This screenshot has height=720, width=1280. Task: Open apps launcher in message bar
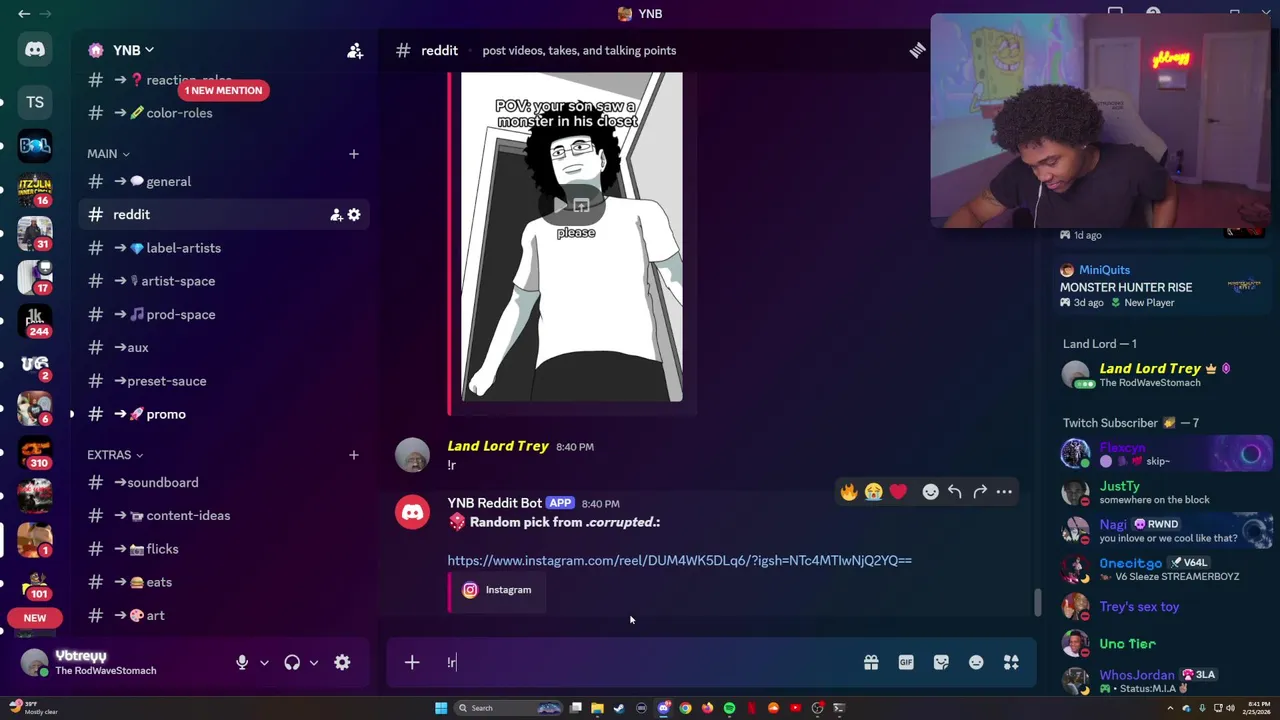click(1011, 662)
